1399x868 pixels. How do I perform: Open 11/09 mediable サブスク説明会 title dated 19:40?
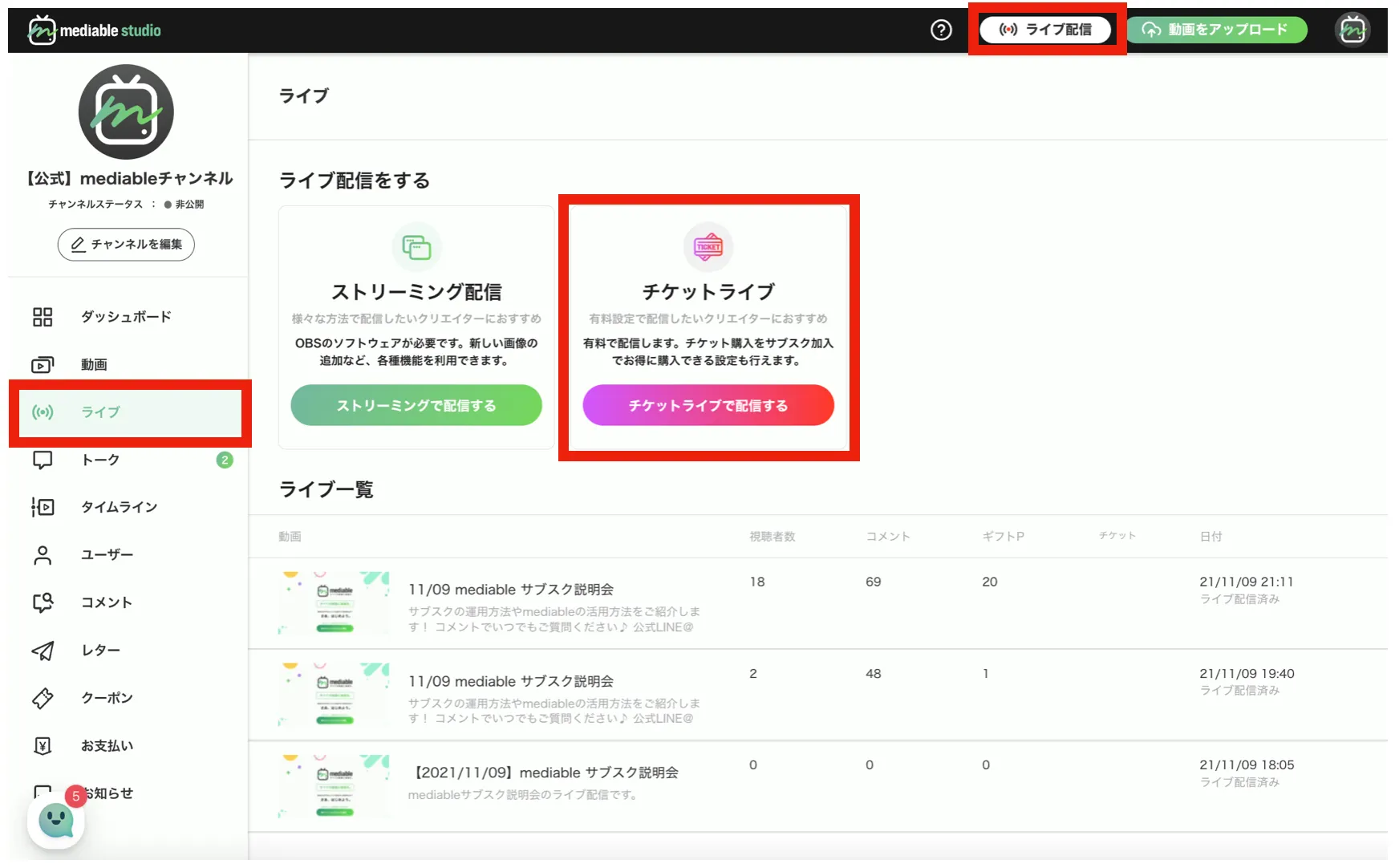point(511,681)
